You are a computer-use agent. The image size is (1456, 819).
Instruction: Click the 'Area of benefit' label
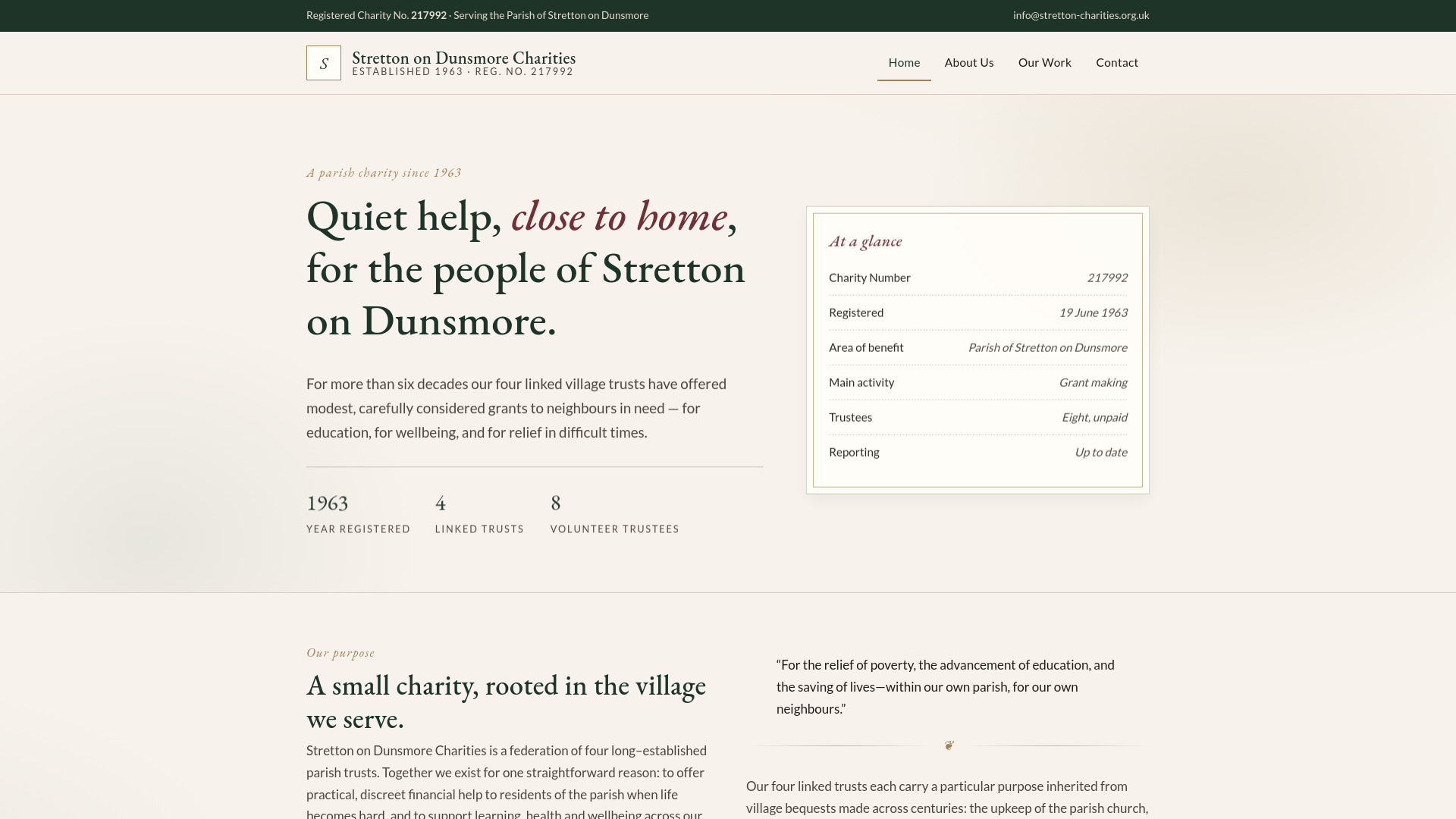pos(866,347)
